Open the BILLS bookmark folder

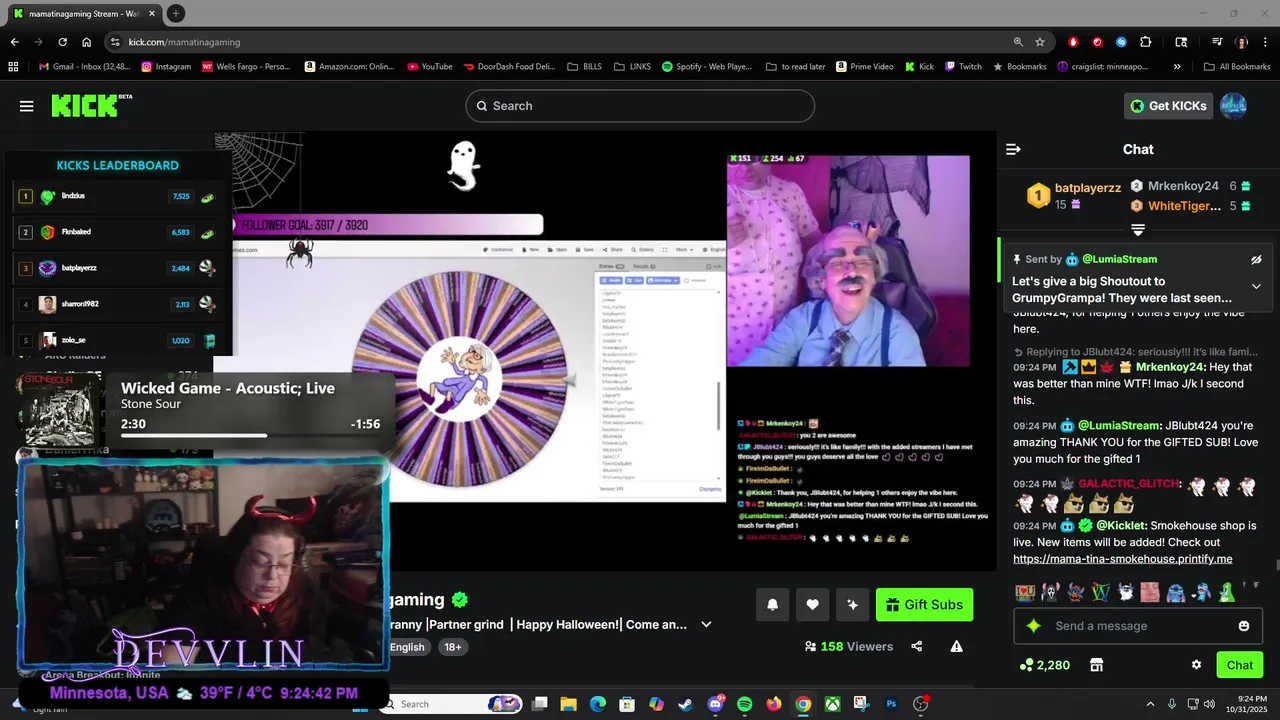tap(584, 67)
